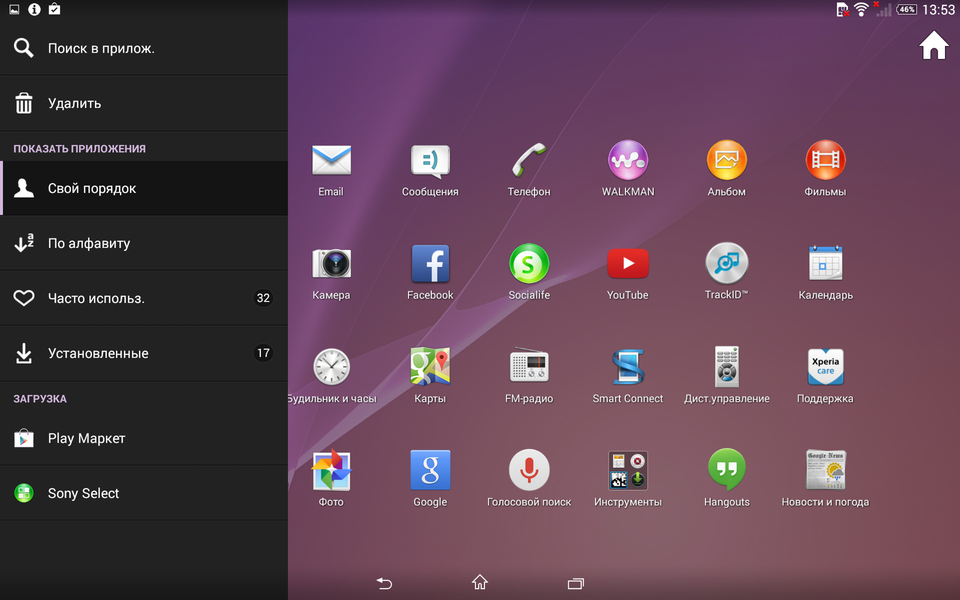Tap the bottom navigation home button
The width and height of the screenshot is (960, 600).
(x=480, y=582)
